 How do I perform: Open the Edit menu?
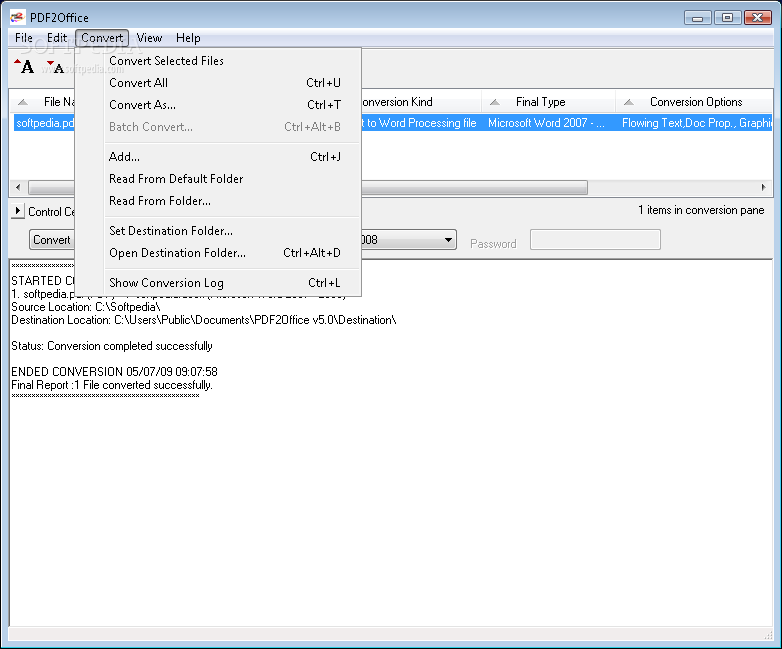pyautogui.click(x=57, y=38)
